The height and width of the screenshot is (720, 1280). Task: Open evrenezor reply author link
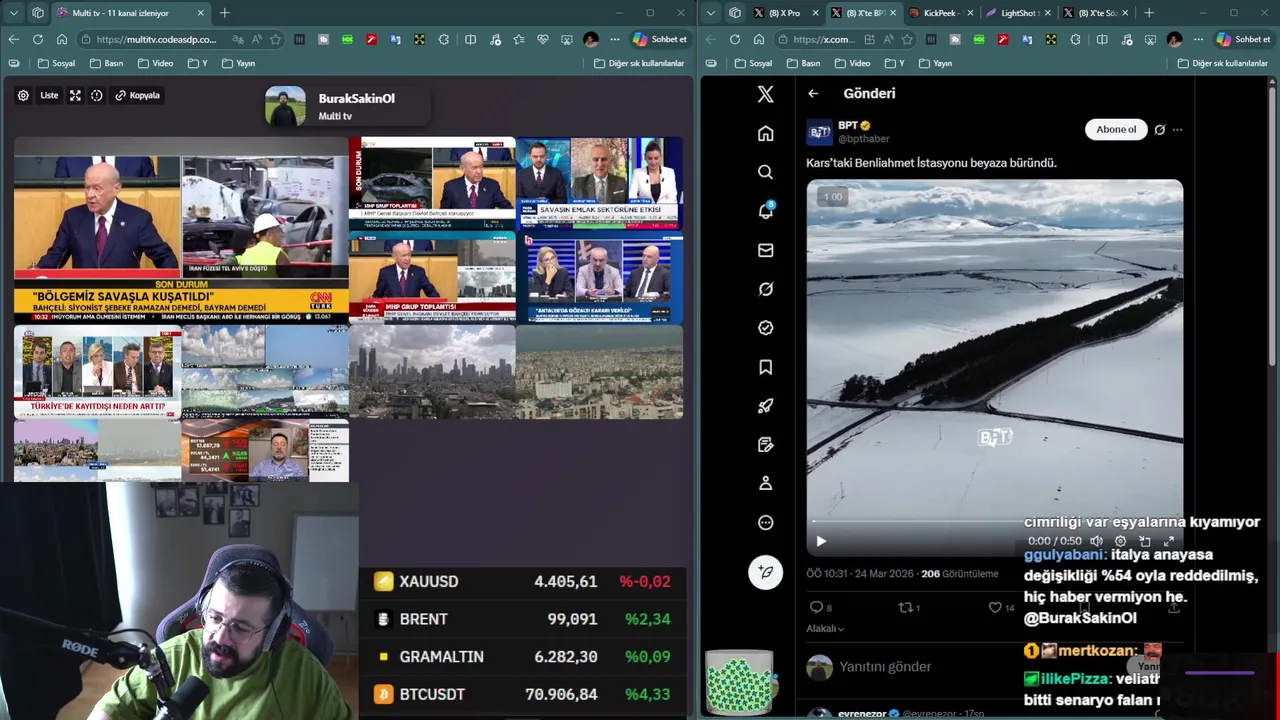(861, 713)
